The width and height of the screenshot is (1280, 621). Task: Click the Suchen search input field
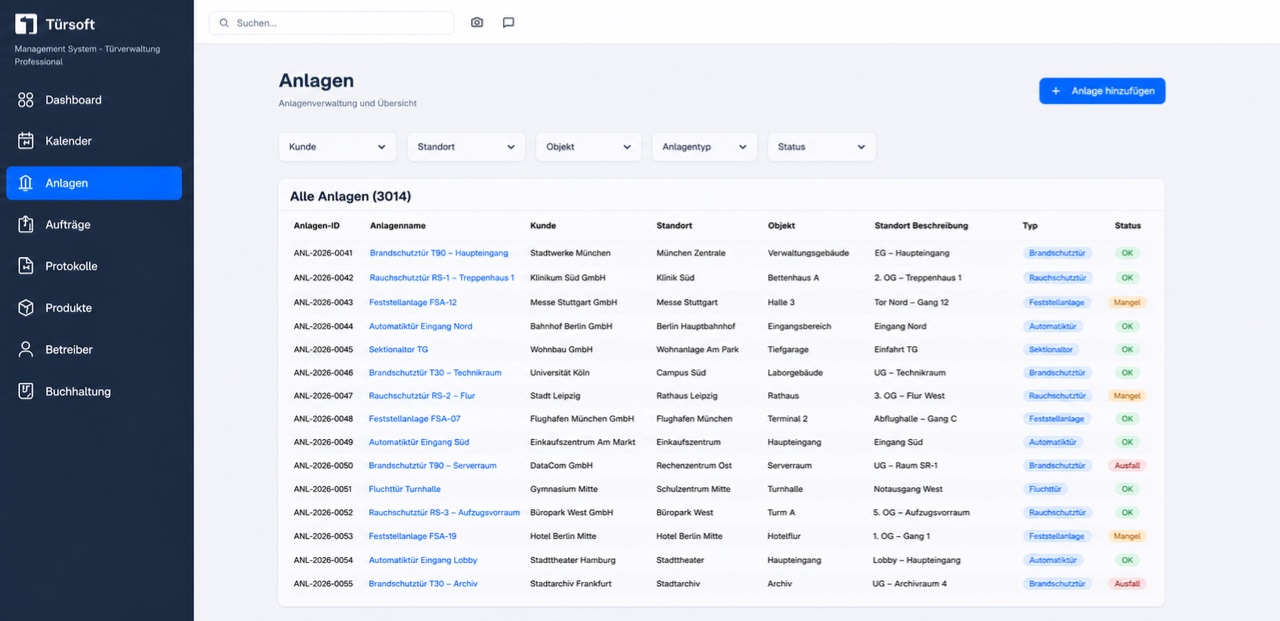click(331, 23)
